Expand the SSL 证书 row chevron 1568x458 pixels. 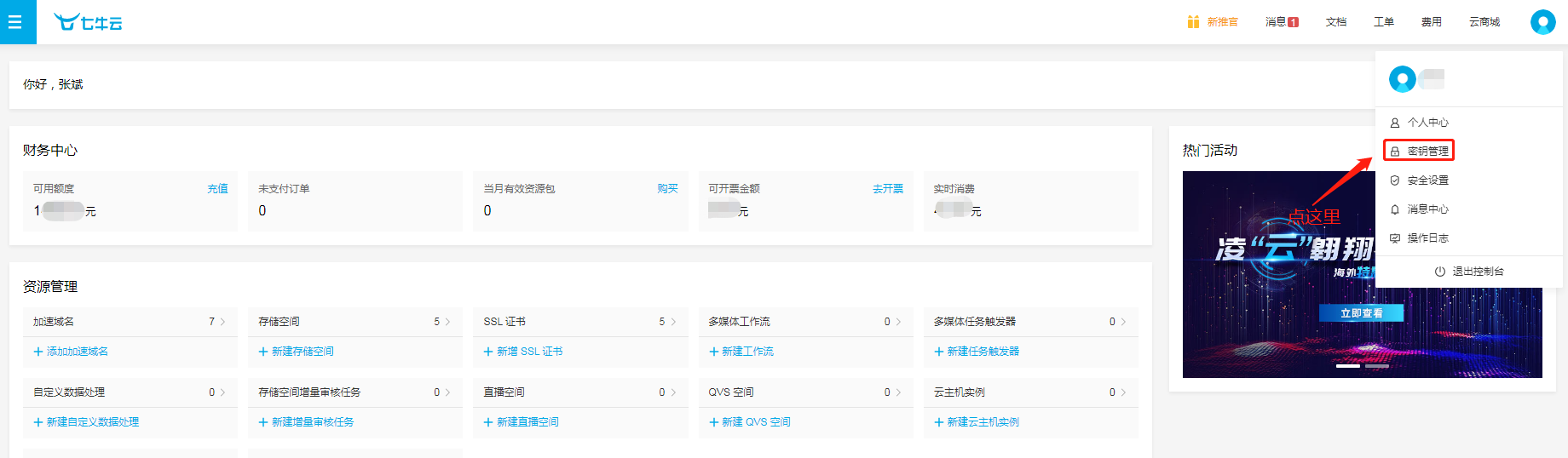pyautogui.click(x=673, y=322)
